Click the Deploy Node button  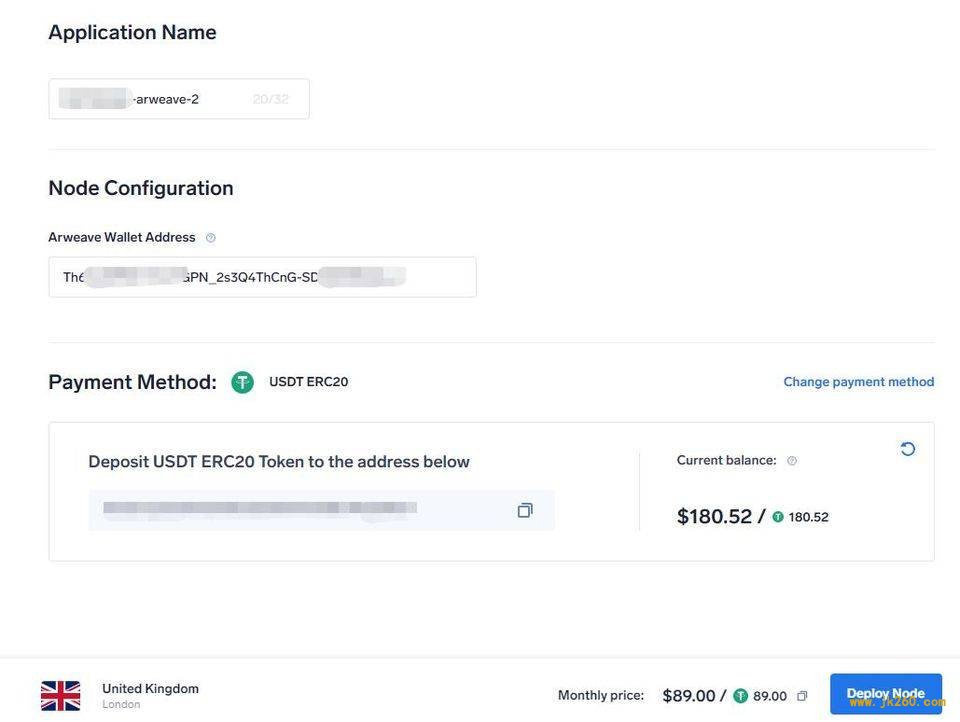coord(886,694)
